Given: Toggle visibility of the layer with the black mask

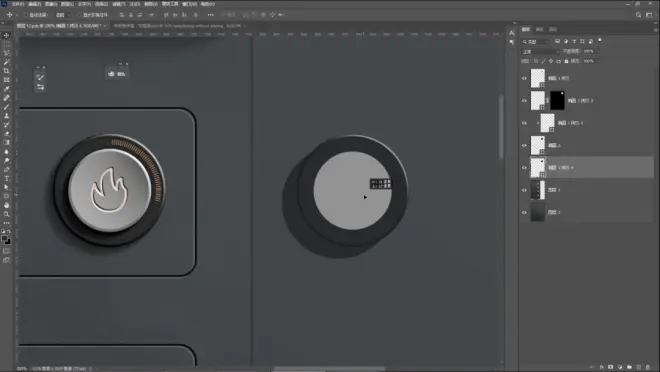Looking at the screenshot, I should pos(524,101).
